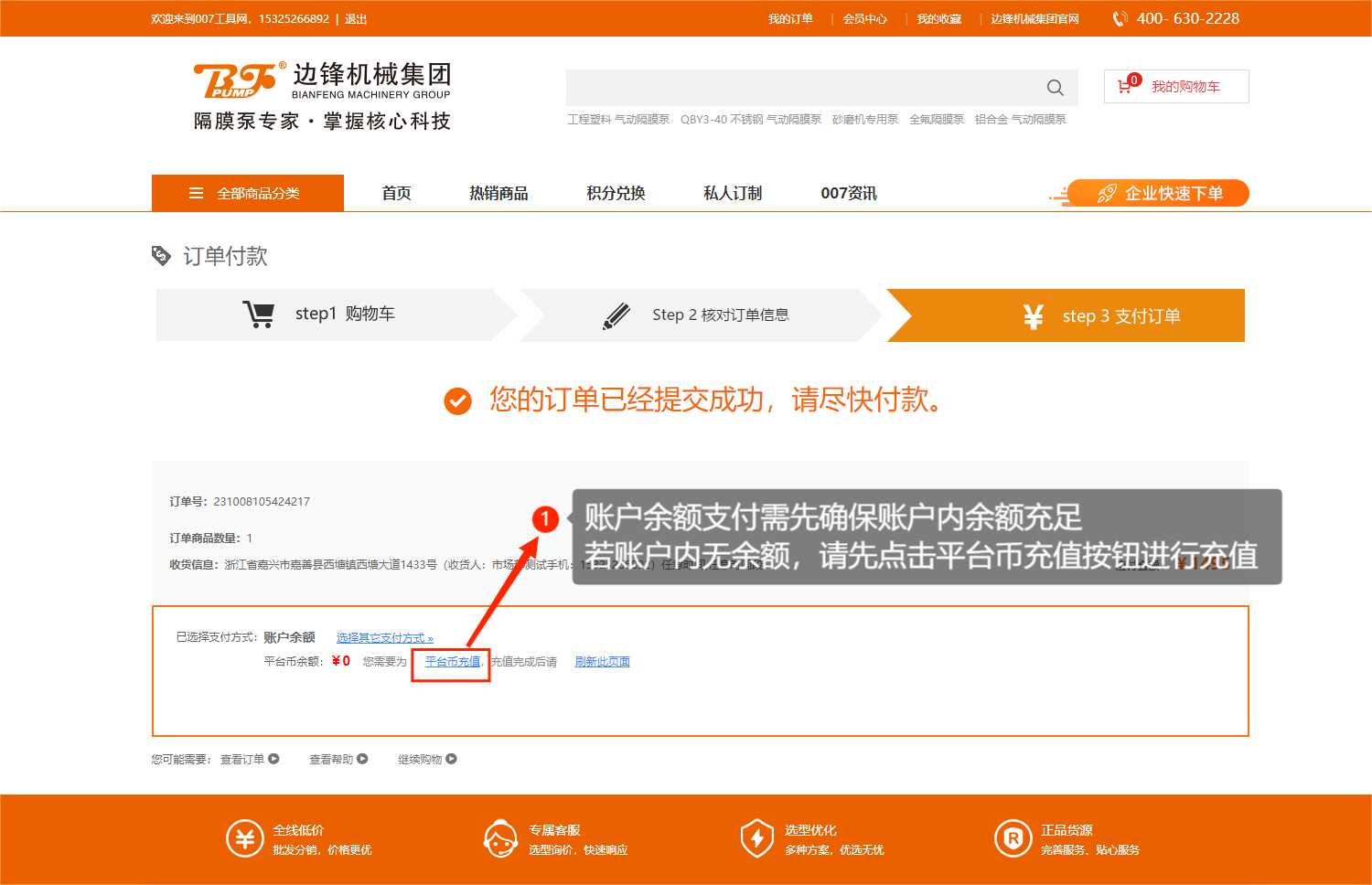
Task: Click 铝合金 气动隔膜泵 search suggestion
Action: coord(1021,119)
